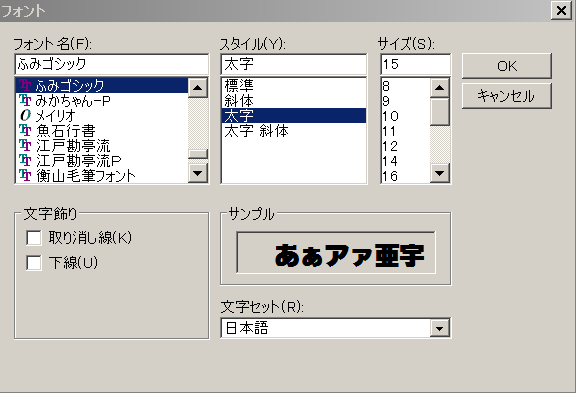The height and width of the screenshot is (393, 576).
Task: Click OpenType icon beside メイリオ font
Action: (x=25, y=115)
